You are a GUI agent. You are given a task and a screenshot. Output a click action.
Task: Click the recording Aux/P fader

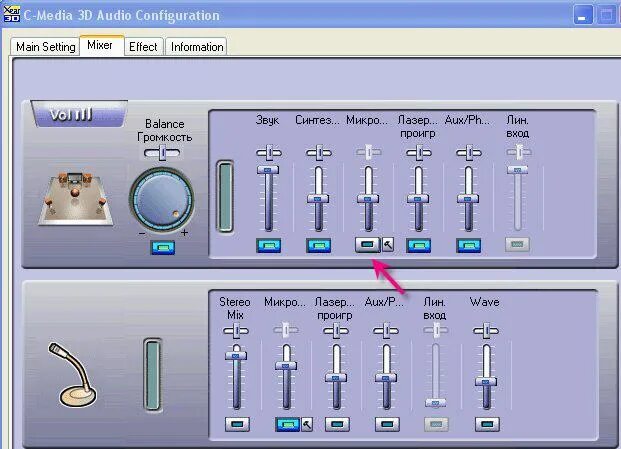coord(386,378)
